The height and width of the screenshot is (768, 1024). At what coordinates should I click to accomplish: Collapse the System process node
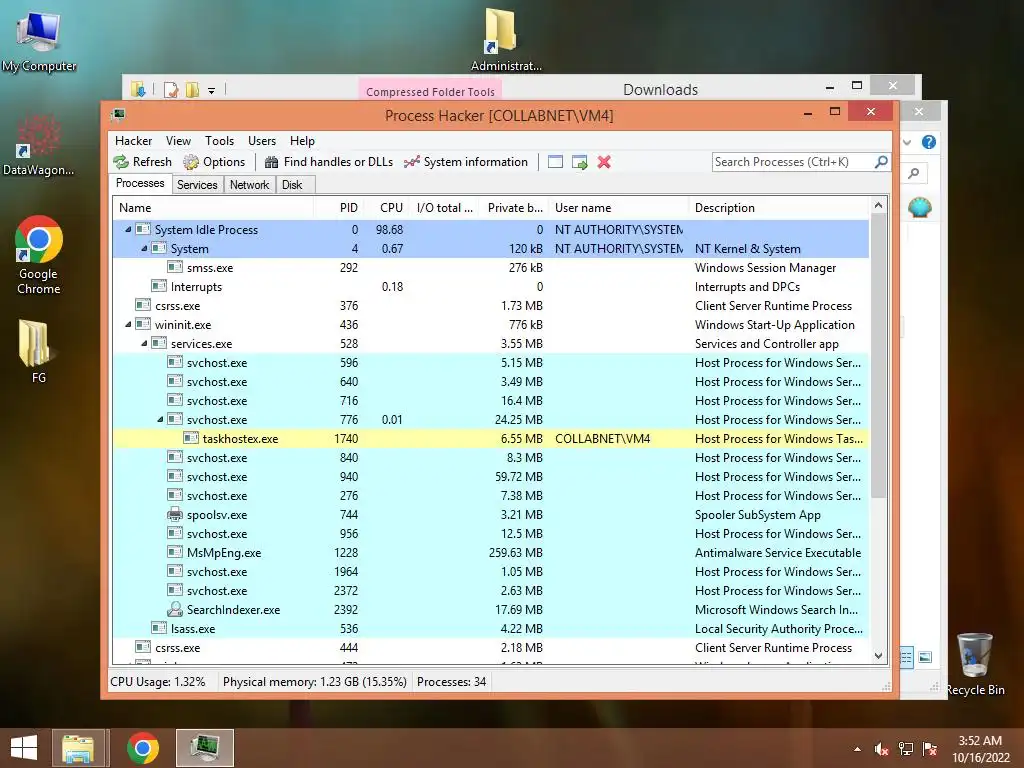click(144, 248)
